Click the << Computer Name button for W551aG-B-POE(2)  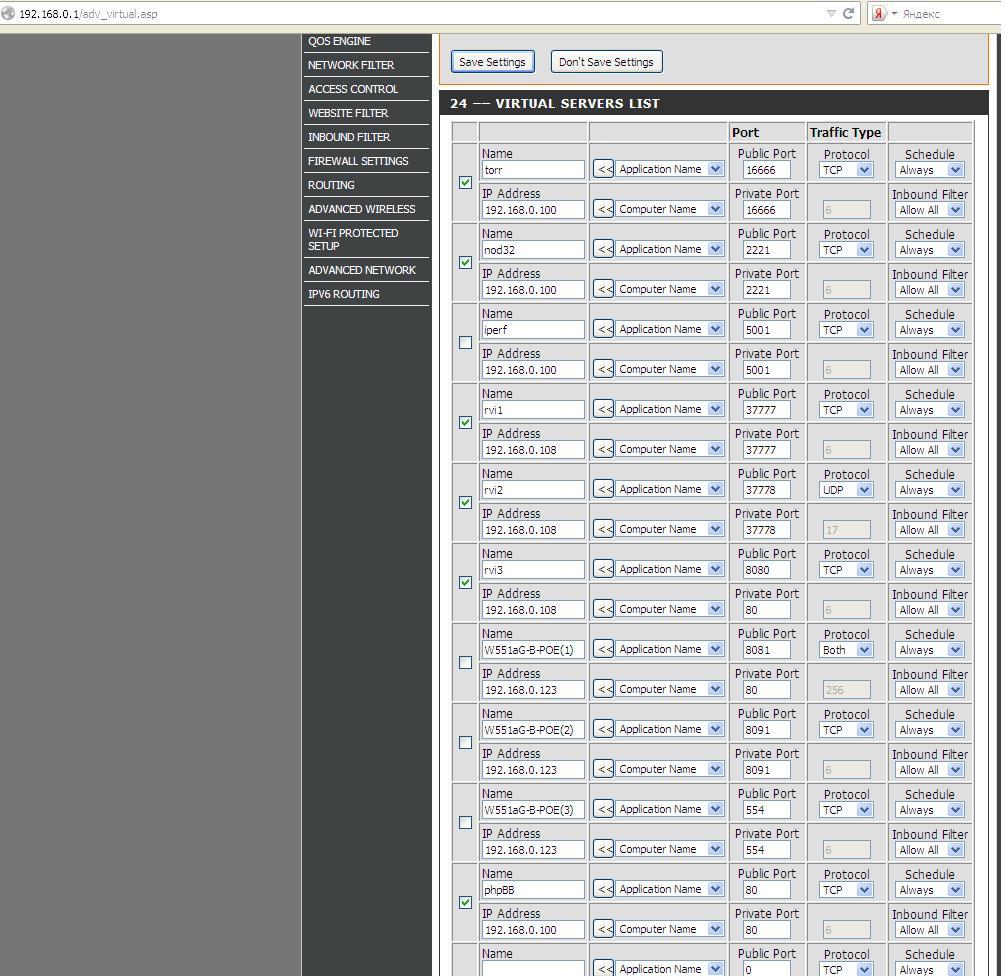604,769
